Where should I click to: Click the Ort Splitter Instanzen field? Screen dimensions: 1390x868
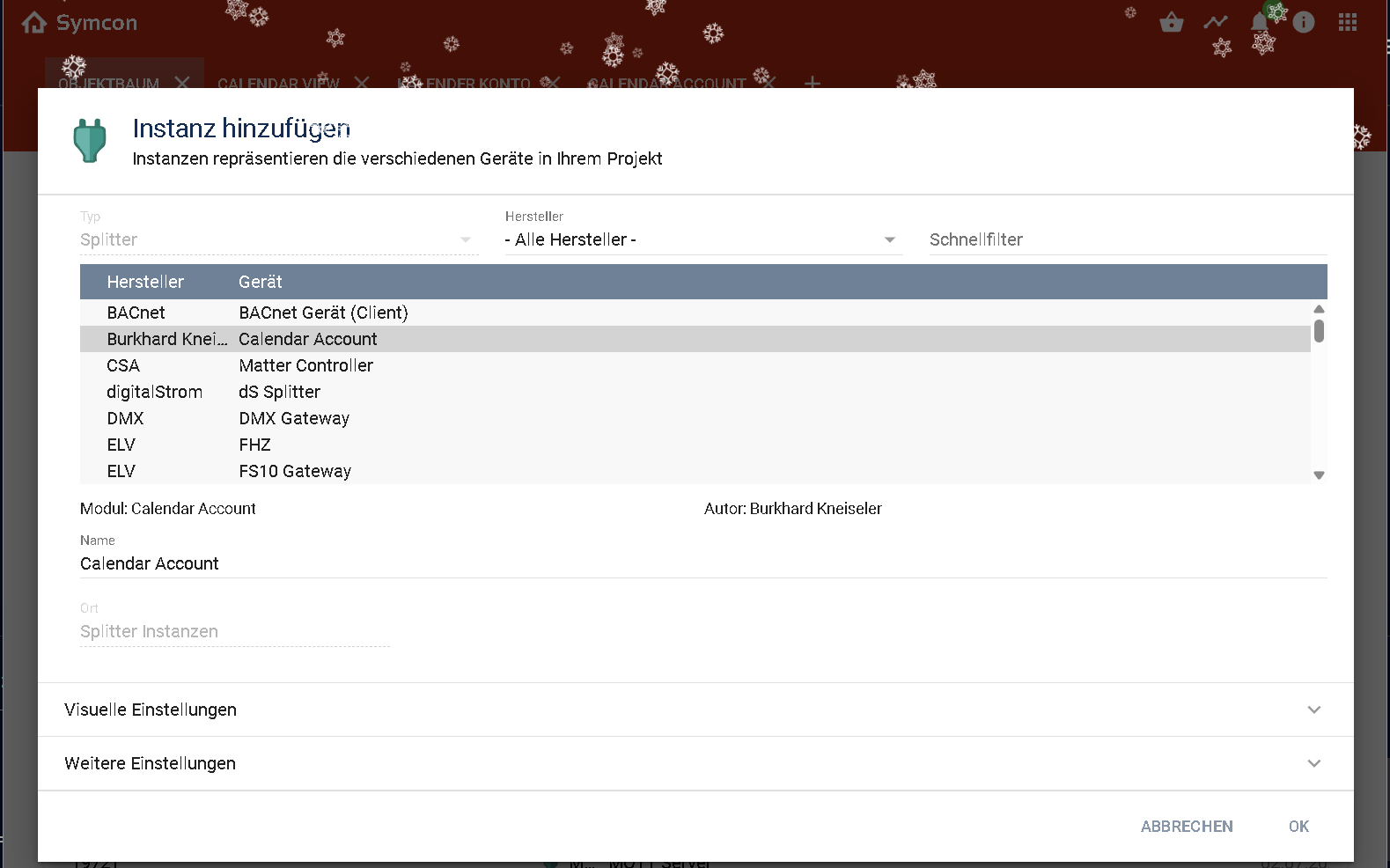pos(235,631)
